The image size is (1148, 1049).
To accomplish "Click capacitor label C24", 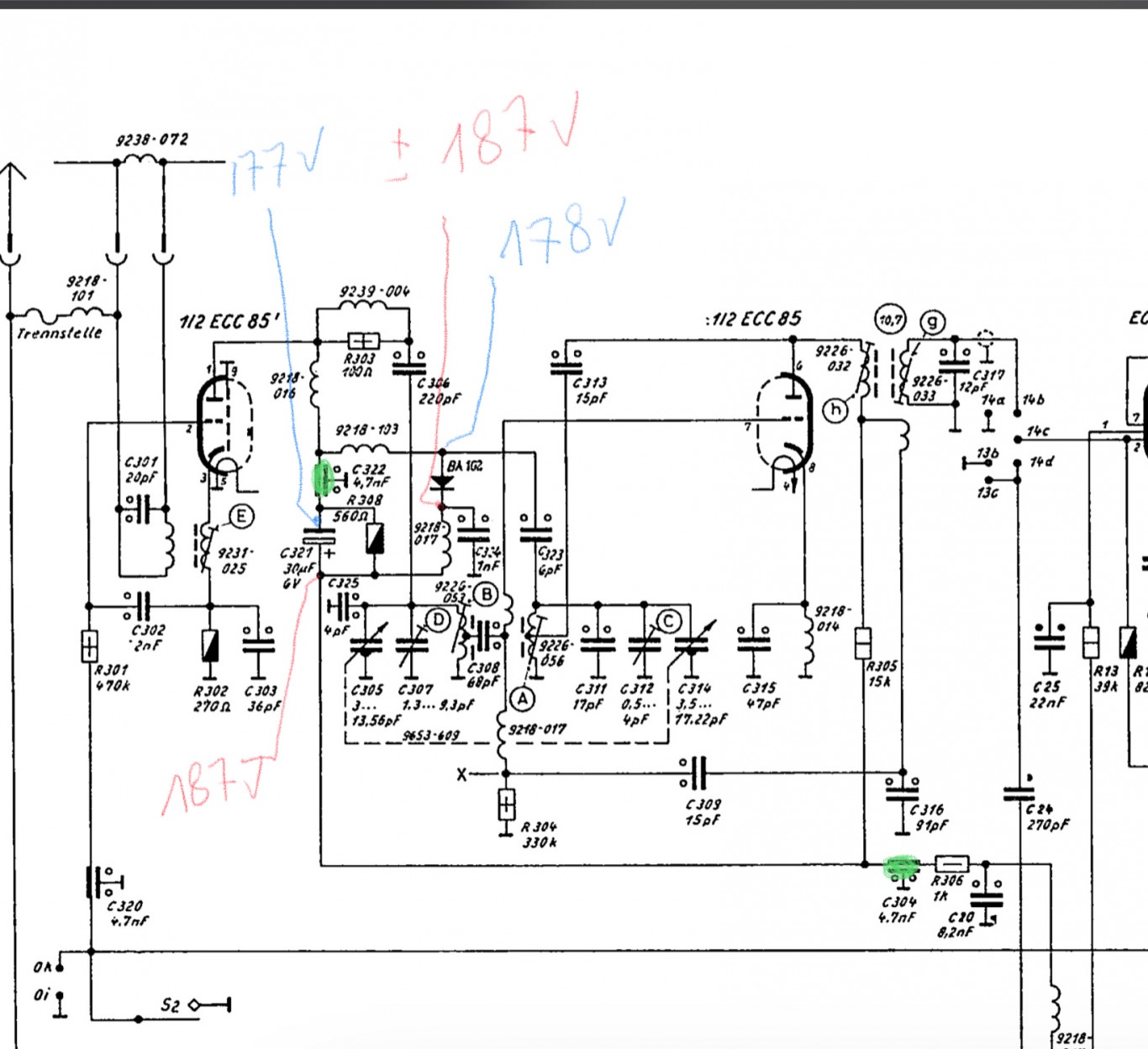I will [1040, 809].
